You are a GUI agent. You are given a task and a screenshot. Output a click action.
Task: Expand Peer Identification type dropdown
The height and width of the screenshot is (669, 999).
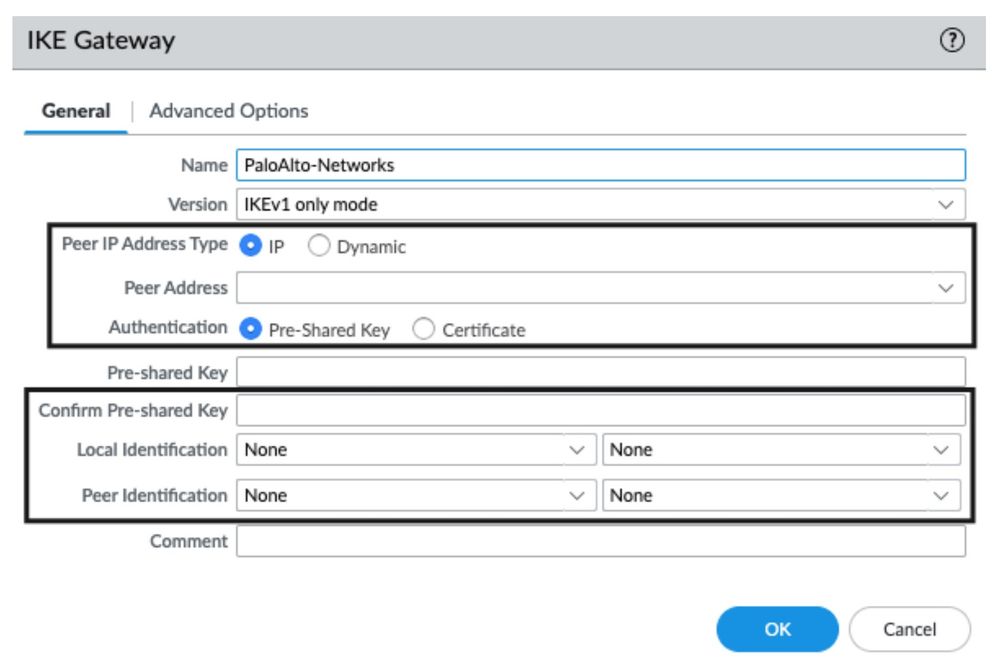click(x=575, y=495)
